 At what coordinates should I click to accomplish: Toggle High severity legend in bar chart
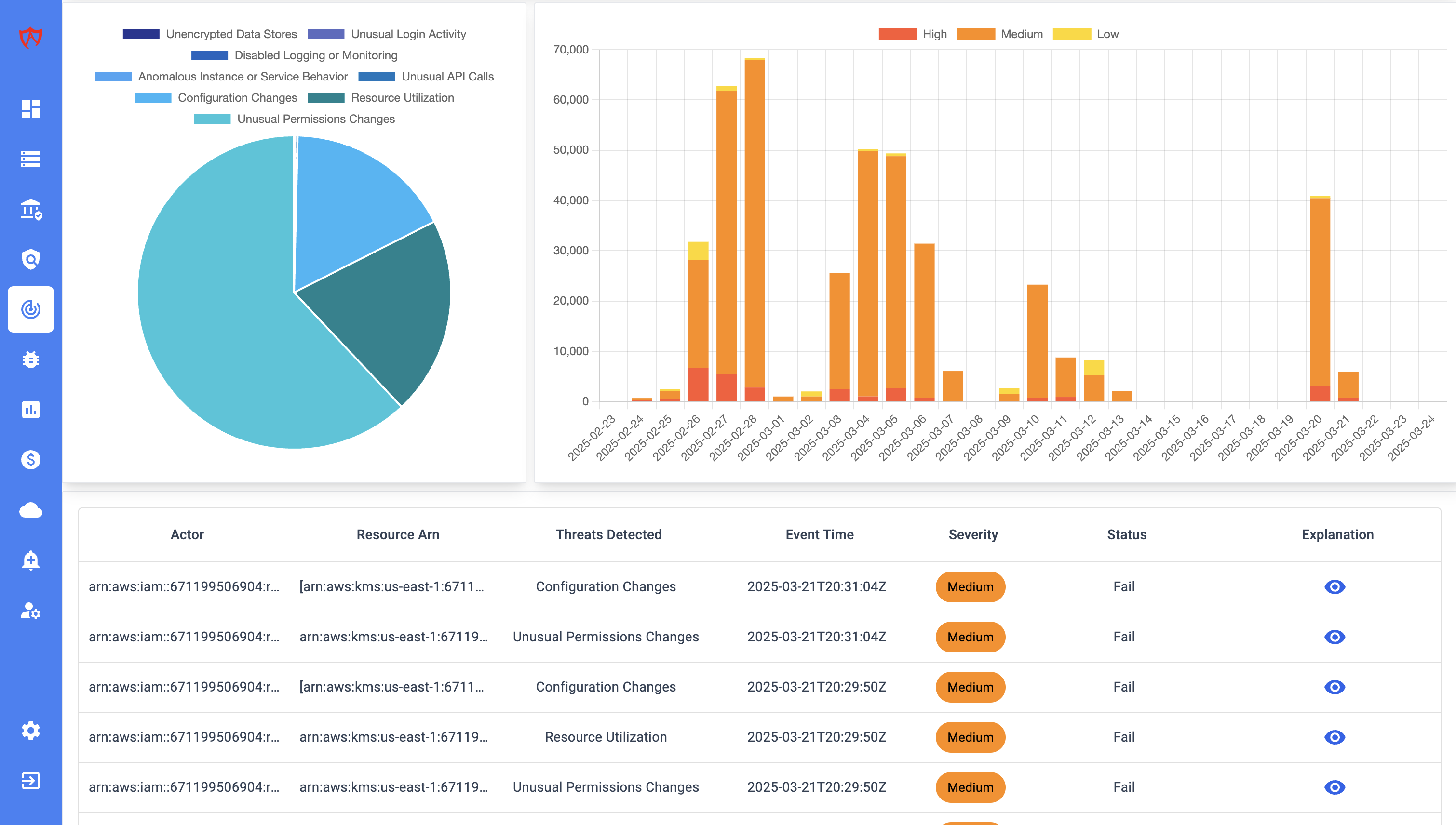click(x=913, y=34)
